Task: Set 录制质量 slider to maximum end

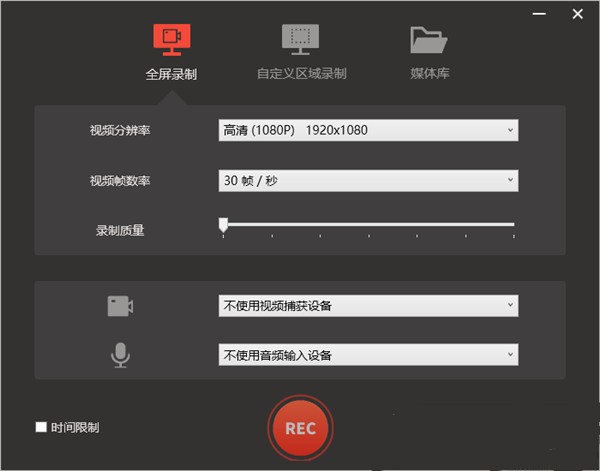Action: pos(513,225)
